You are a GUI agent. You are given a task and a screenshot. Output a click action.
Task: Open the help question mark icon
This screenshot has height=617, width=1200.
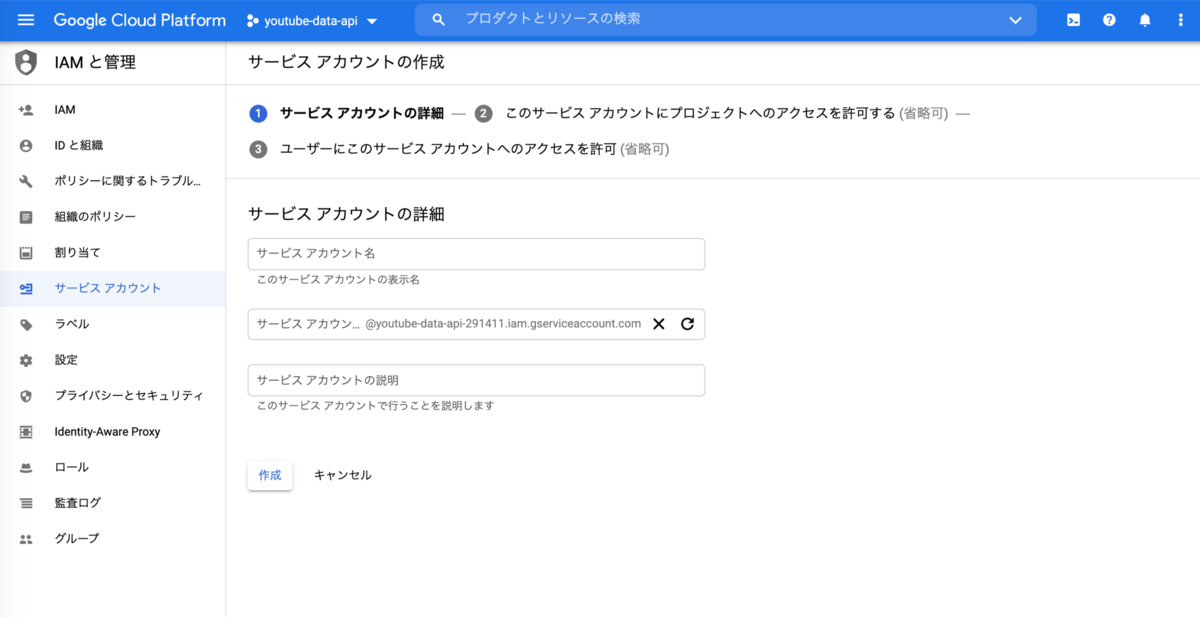1109,20
